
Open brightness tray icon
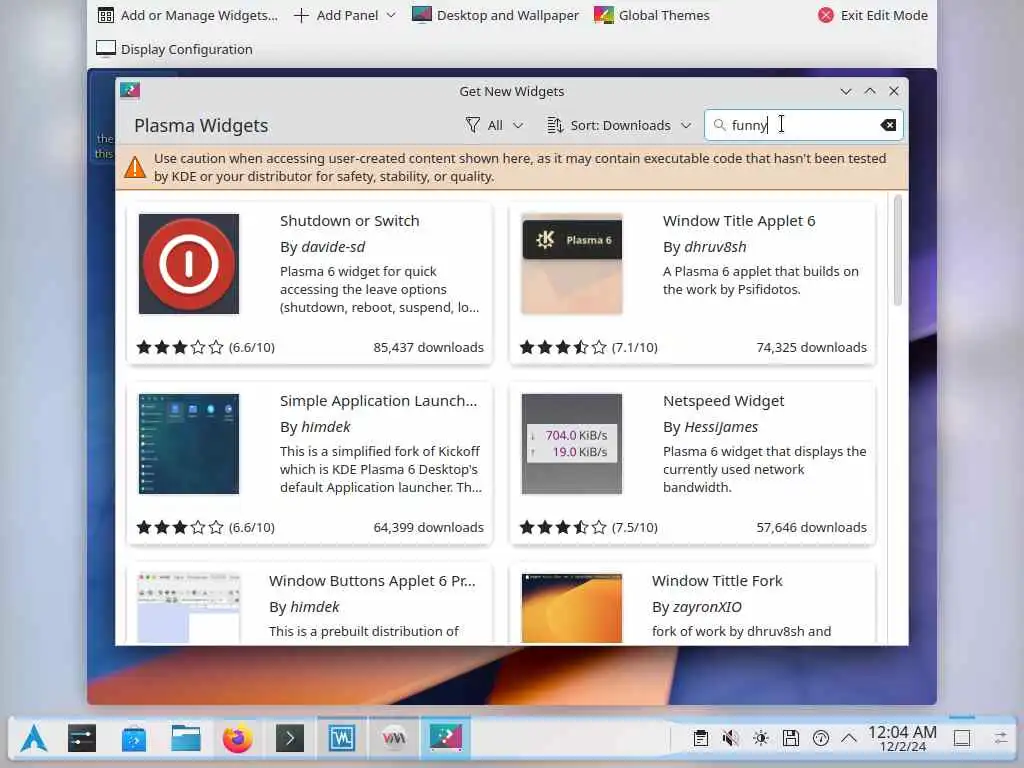point(761,739)
